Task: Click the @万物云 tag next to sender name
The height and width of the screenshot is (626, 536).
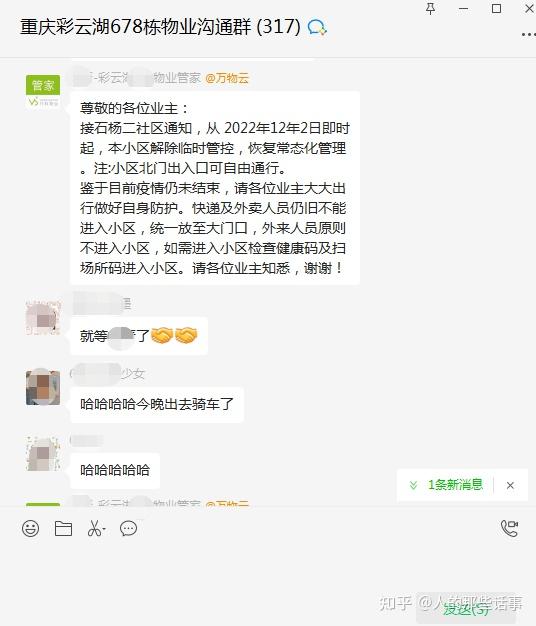Action: 227,78
